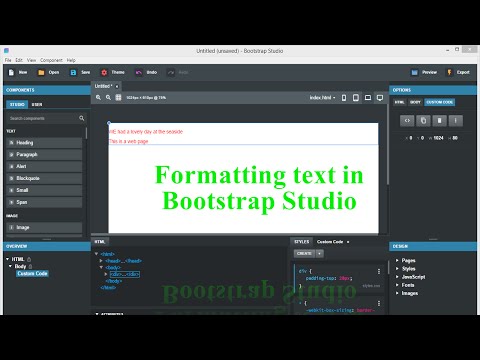The height and width of the screenshot is (360, 480).
Task: Open the arrow dropdown next to CREATE
Action: [x=319, y=254]
